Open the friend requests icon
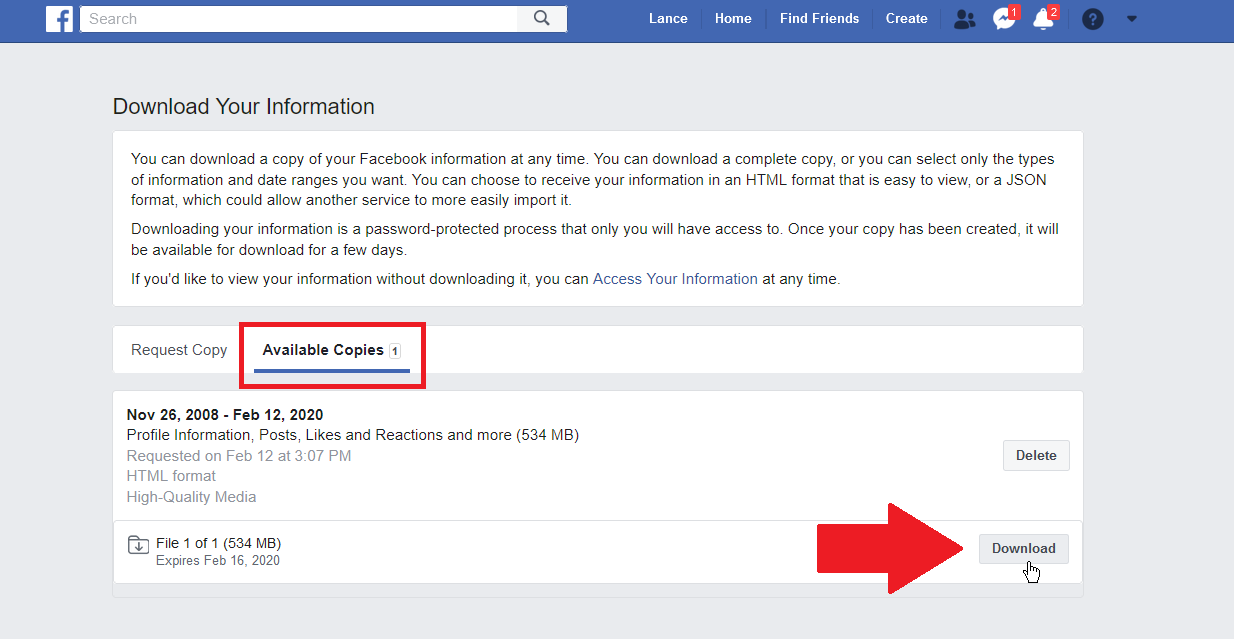 coord(964,19)
